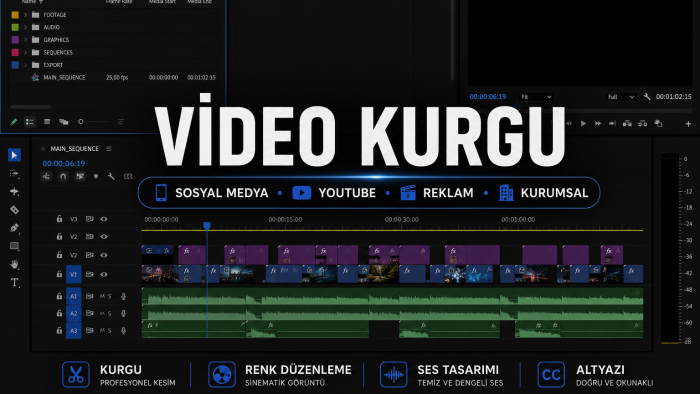Screen dimensions: 700x394
Task: Toggle A2 track targeting button
Action: 74,313
